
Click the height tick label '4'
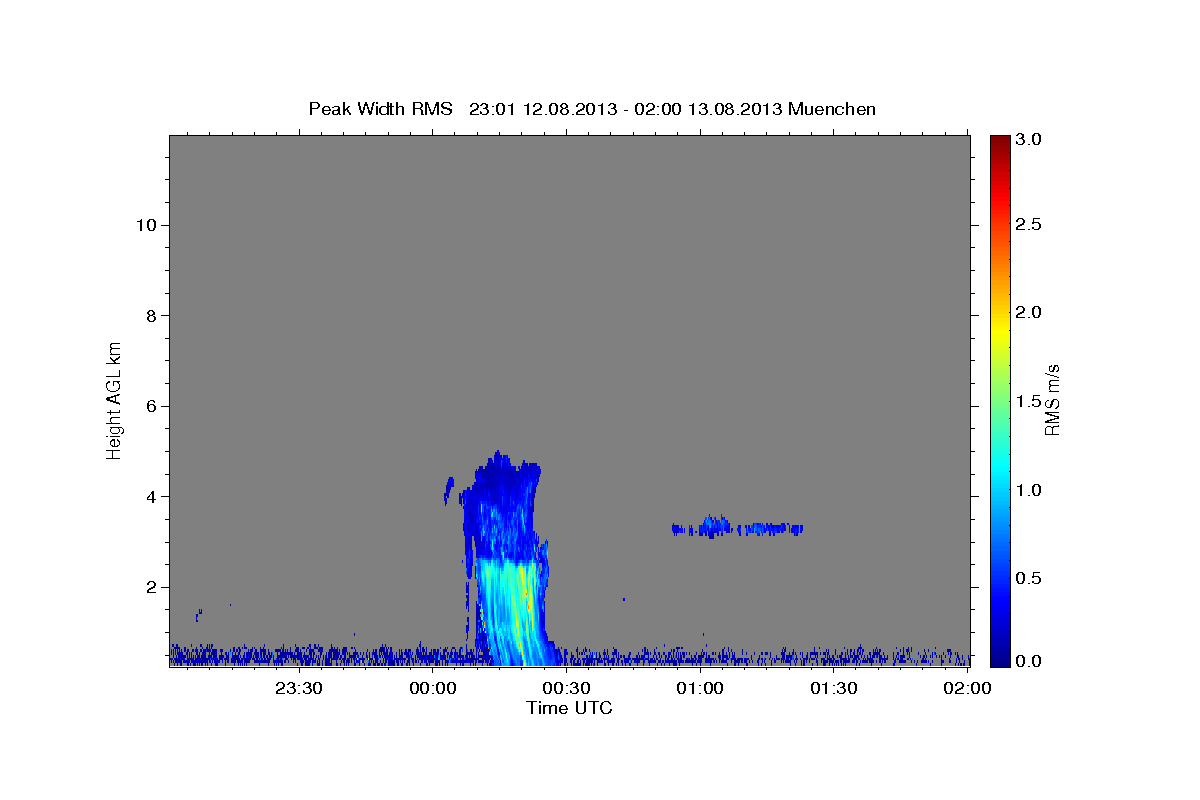(150, 497)
